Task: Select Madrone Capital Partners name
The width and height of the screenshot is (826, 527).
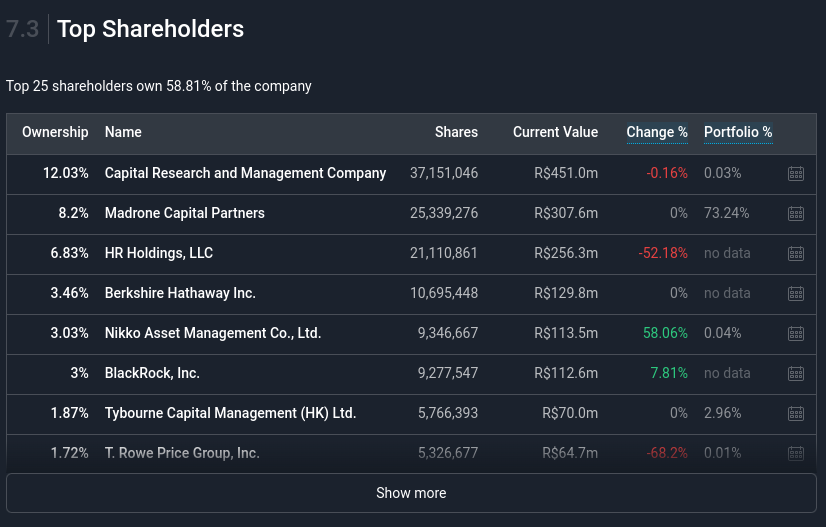Action: [185, 213]
